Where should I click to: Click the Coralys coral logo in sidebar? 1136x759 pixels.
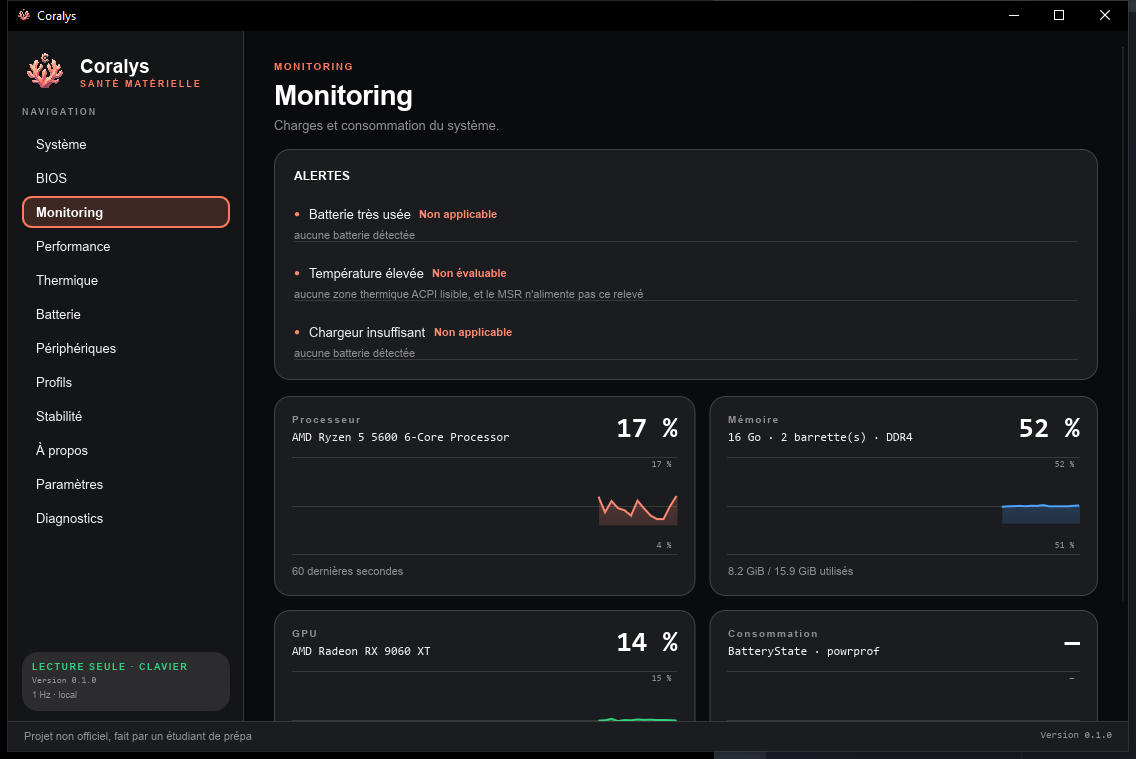pyautogui.click(x=45, y=71)
